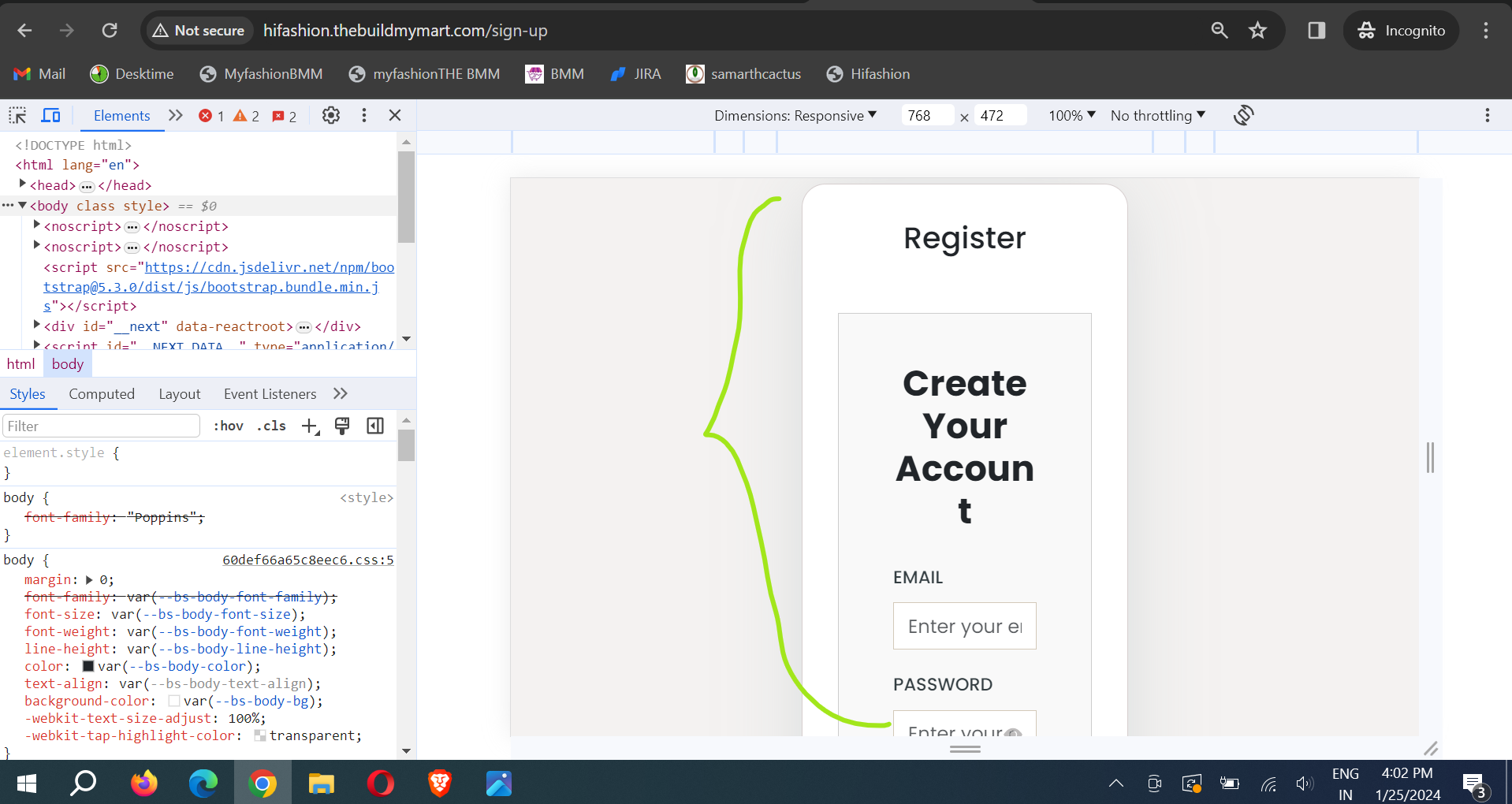Click the Not secure site warning

199,31
